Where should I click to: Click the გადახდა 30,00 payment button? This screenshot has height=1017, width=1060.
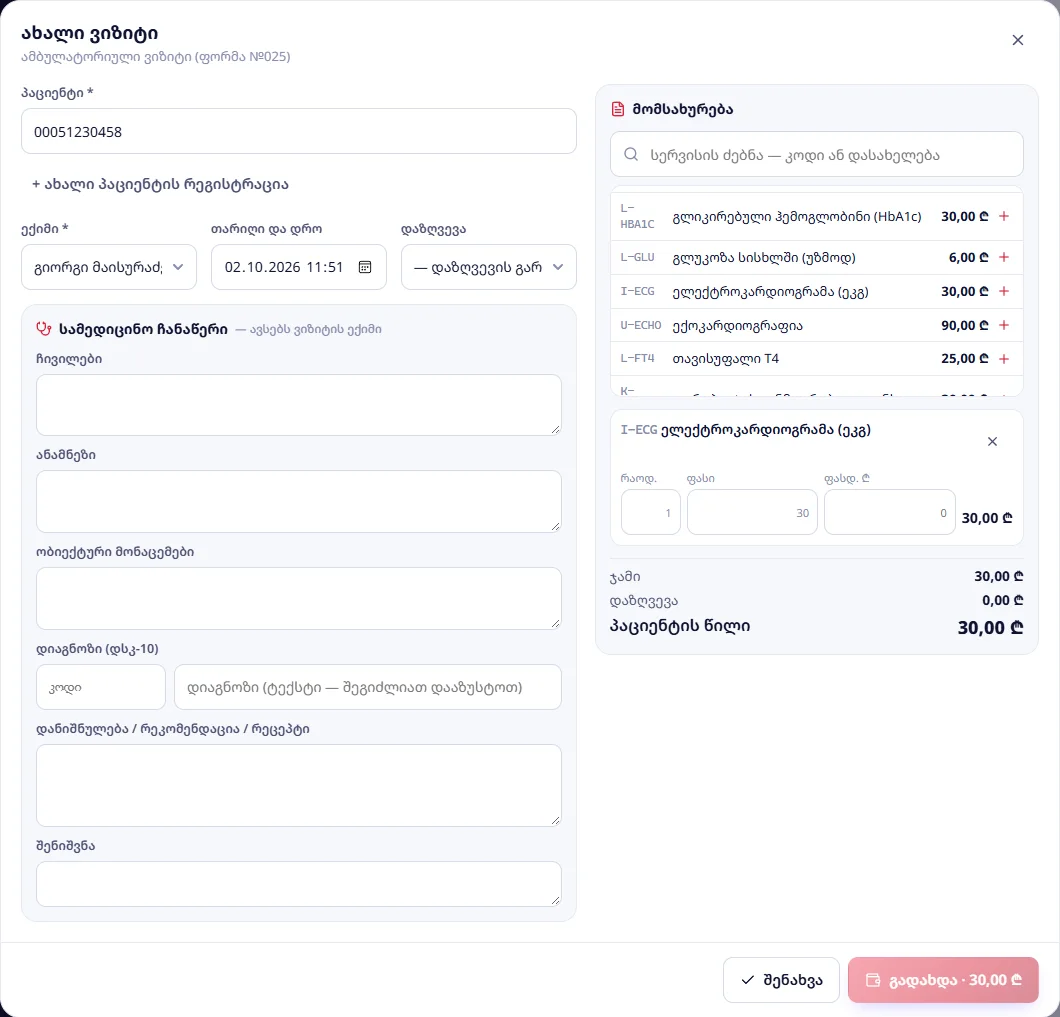943,980
